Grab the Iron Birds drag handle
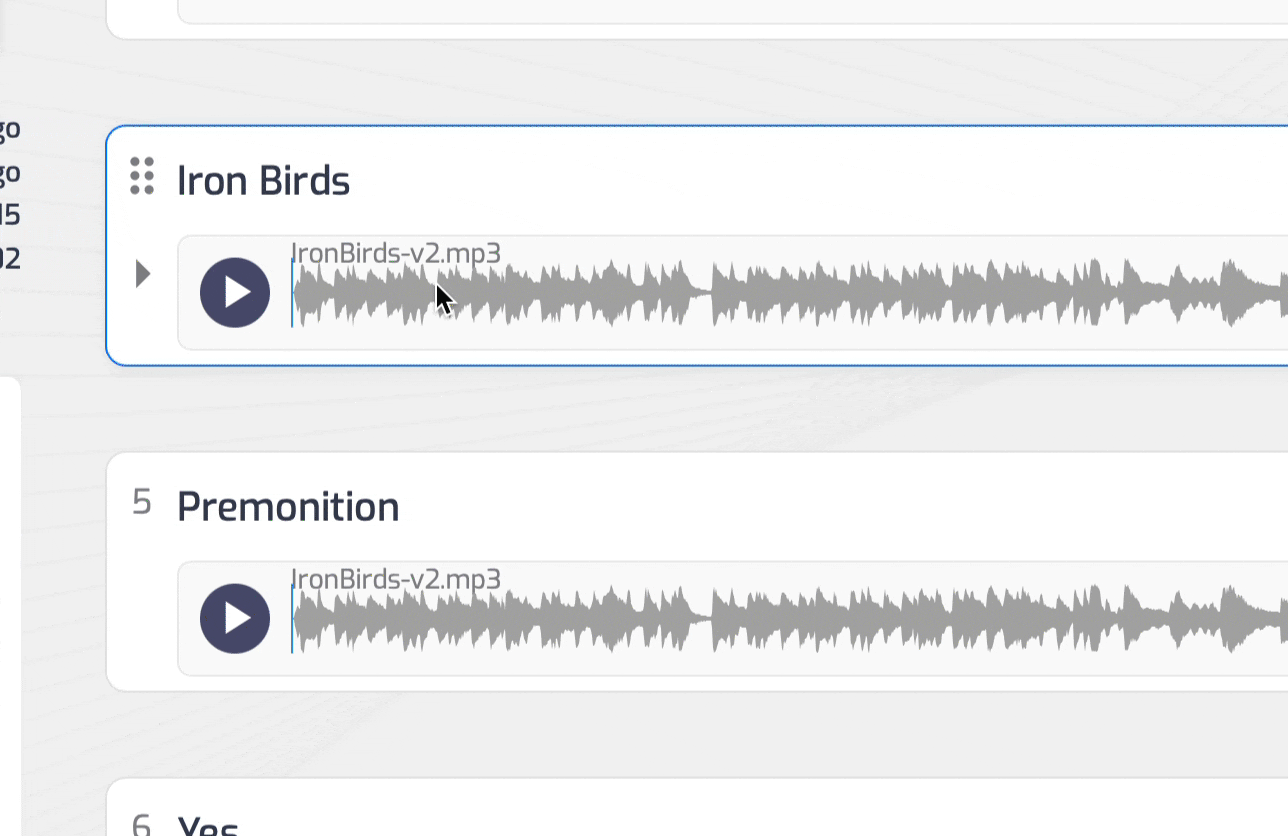 click(x=142, y=176)
